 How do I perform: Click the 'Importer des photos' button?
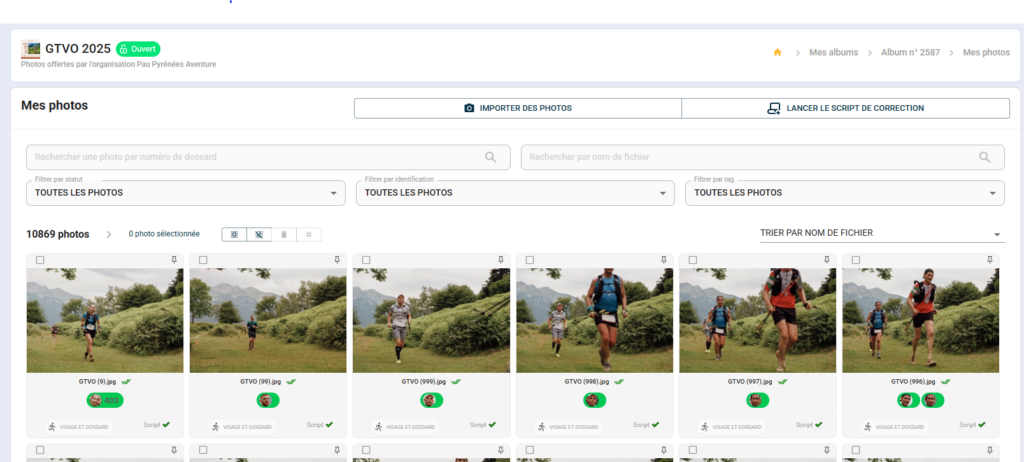click(517, 108)
